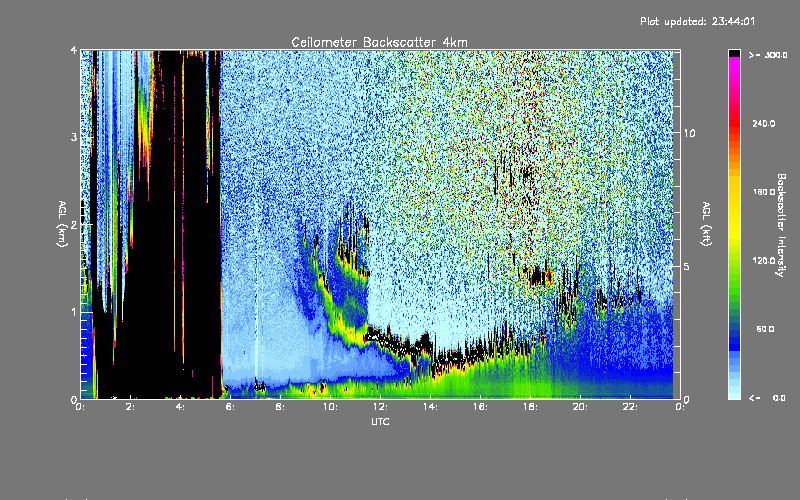Click the "14:" UTC hour tick label
Image resolution: width=800 pixels, height=500 pixels.
(431, 407)
